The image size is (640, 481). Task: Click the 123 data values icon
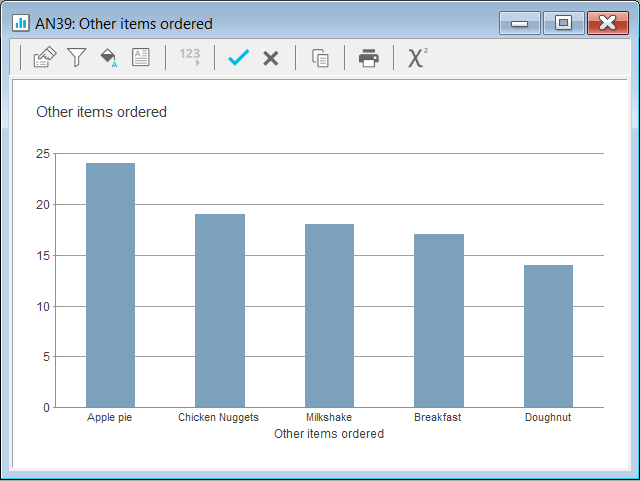(189, 58)
